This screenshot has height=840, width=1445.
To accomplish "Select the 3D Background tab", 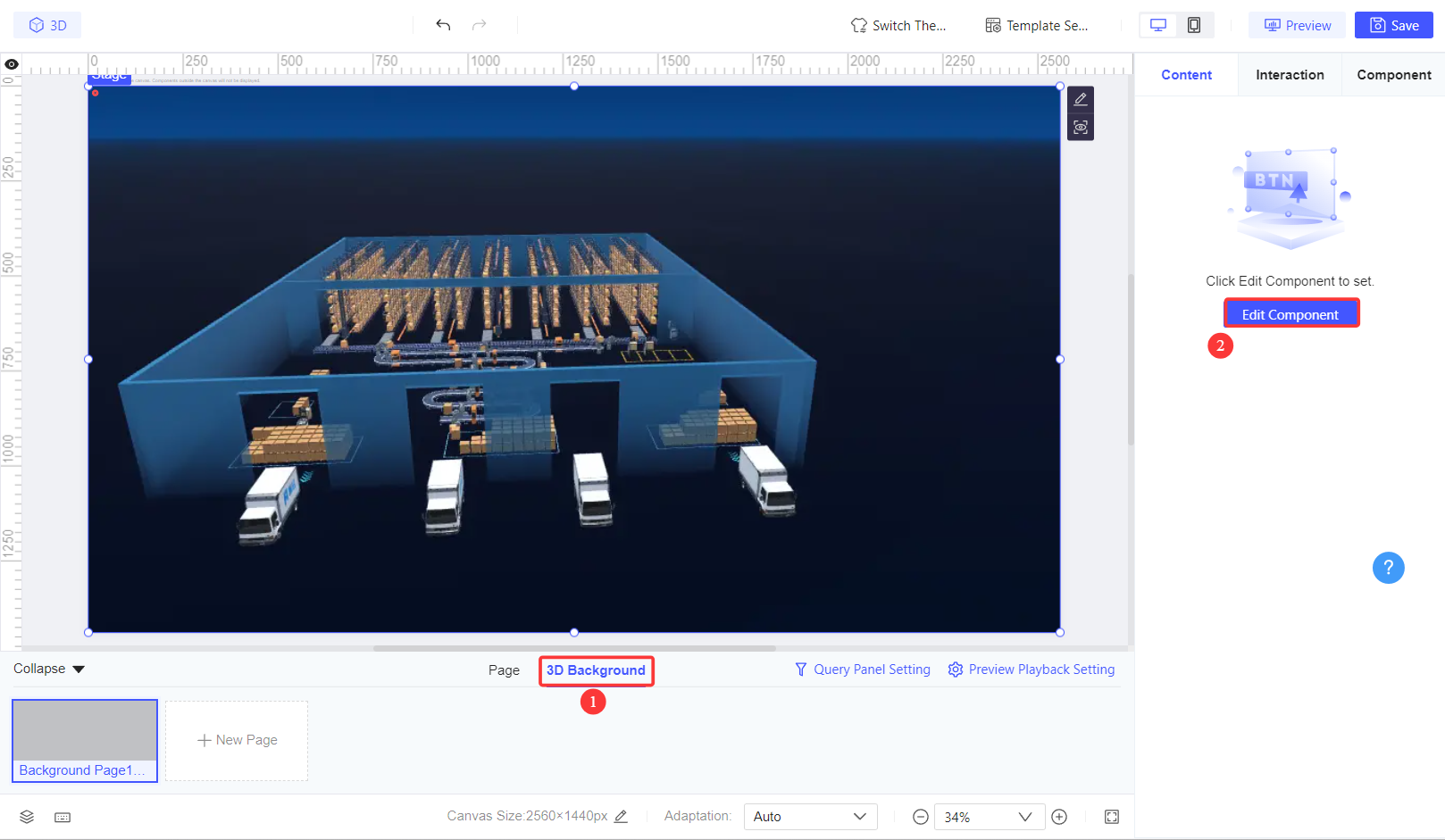I will click(596, 670).
